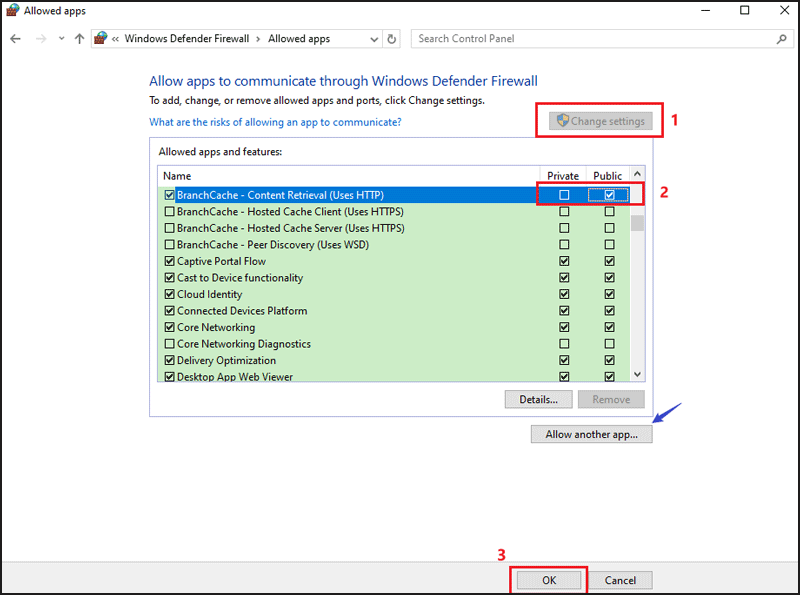Open the breadcrumb double-chevron menu
Image resolution: width=800 pixels, height=595 pixels.
point(115,39)
